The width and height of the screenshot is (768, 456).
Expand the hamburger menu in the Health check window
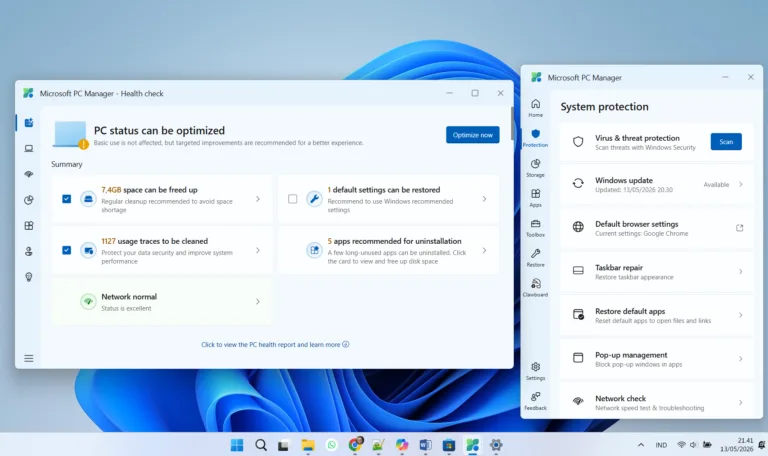tap(29, 359)
